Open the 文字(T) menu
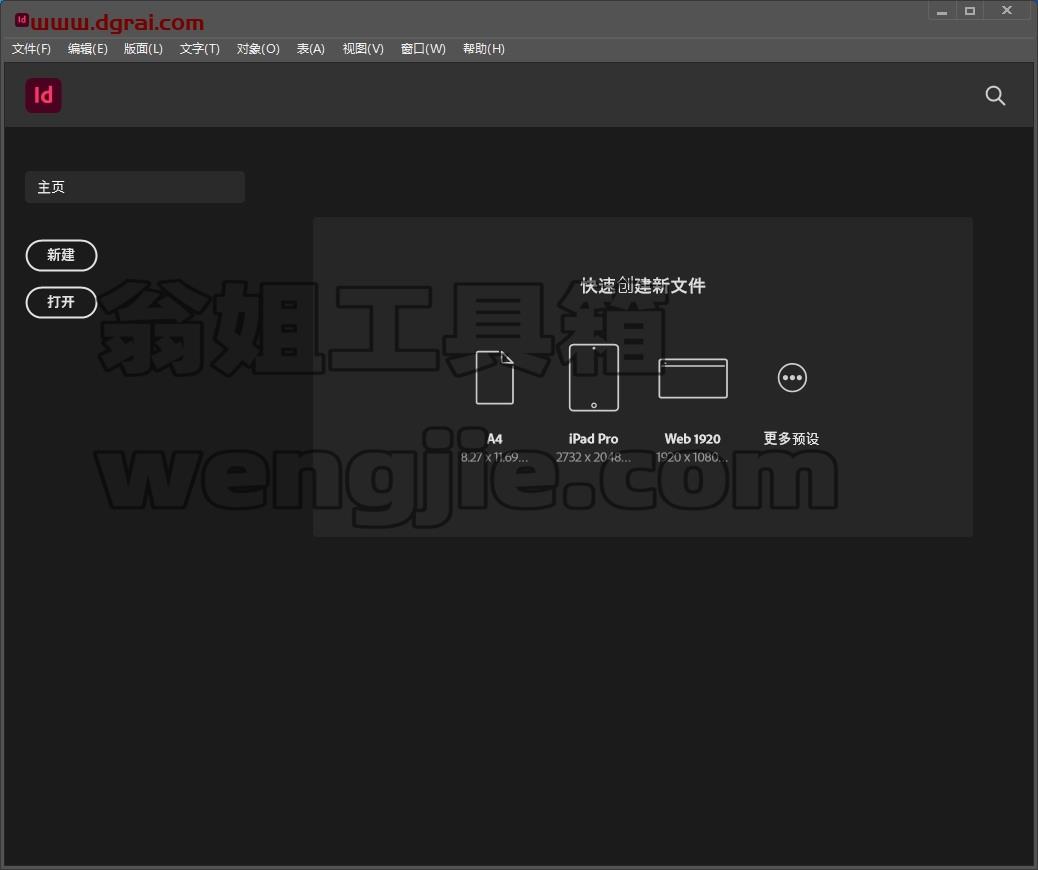 tap(199, 49)
